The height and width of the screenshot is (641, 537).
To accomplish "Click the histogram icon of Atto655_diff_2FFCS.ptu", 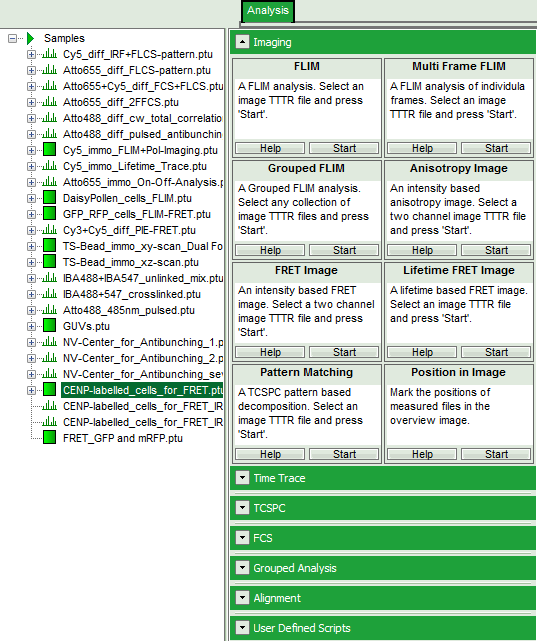I will pos(49,102).
